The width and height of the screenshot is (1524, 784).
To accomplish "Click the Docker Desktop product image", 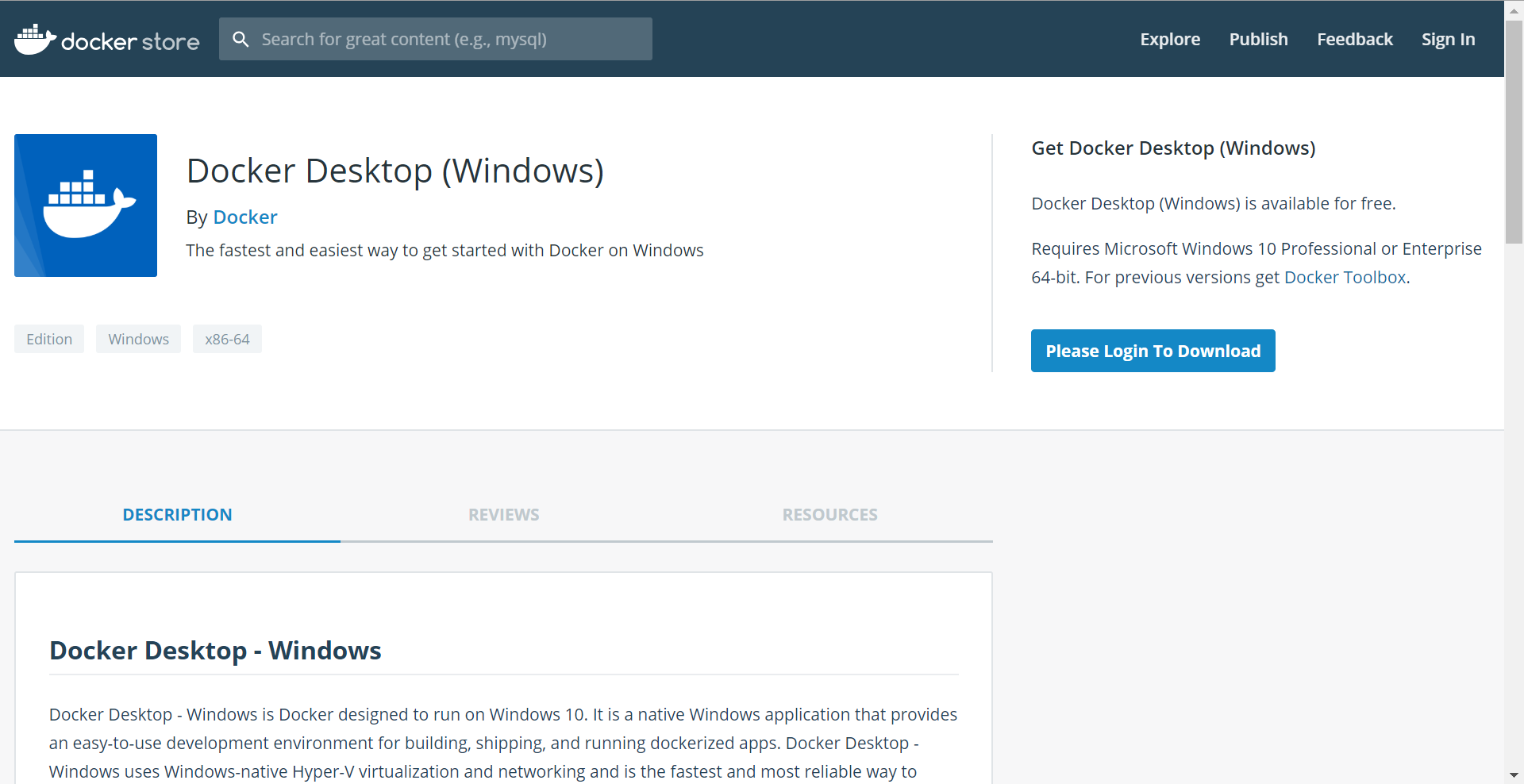I will pos(86,206).
